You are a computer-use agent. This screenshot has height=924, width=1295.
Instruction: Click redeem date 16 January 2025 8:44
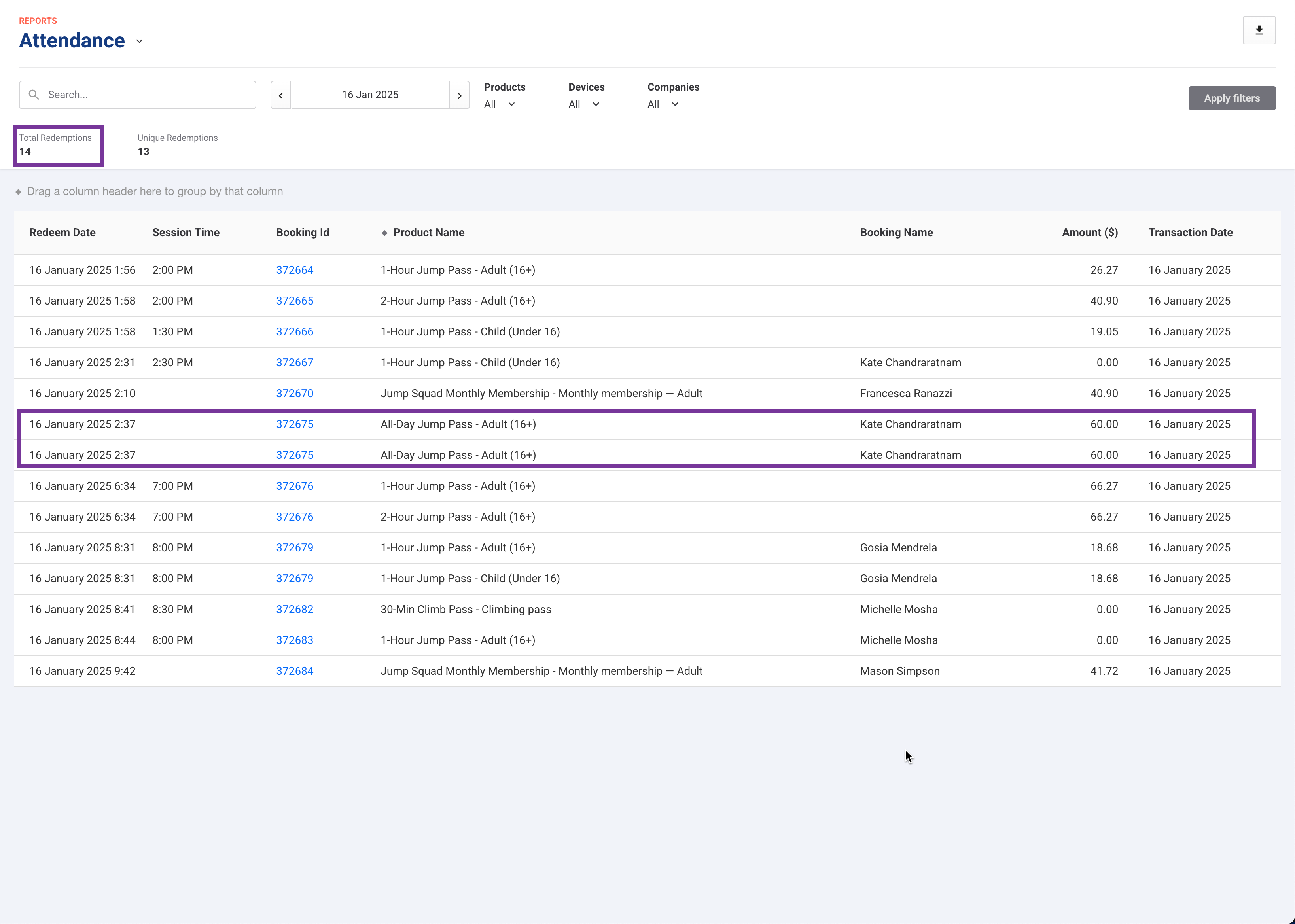click(x=83, y=640)
